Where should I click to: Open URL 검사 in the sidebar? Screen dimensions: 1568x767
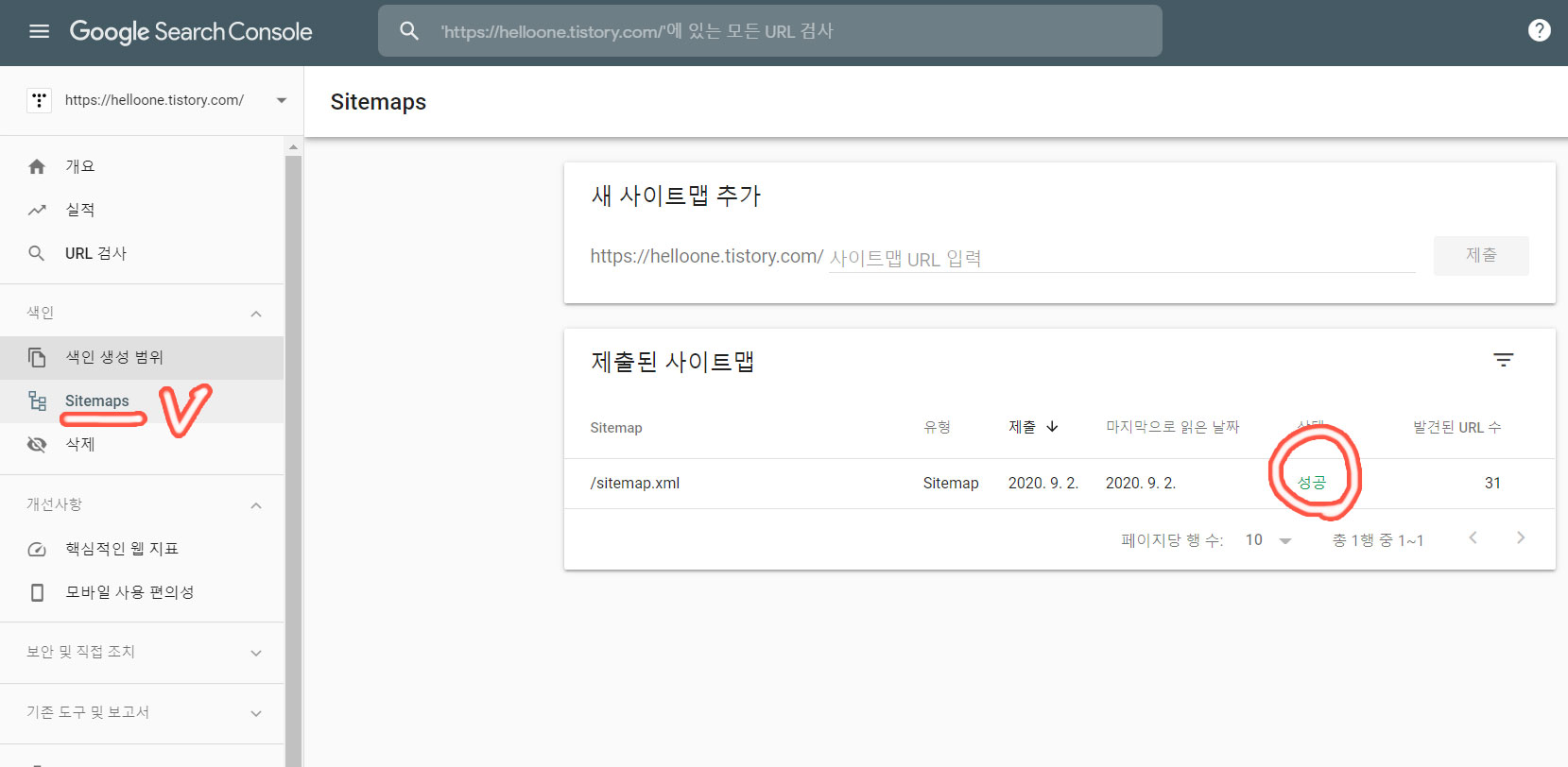[x=142, y=253]
